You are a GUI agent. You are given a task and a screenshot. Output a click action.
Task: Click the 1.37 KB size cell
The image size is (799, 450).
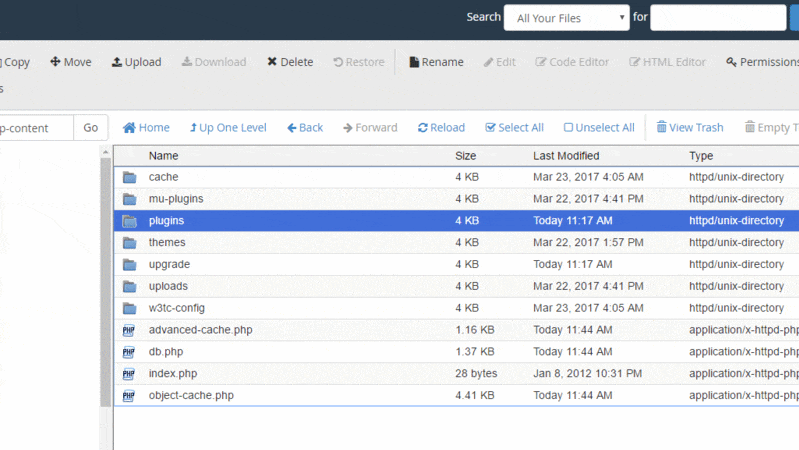[x=475, y=352]
